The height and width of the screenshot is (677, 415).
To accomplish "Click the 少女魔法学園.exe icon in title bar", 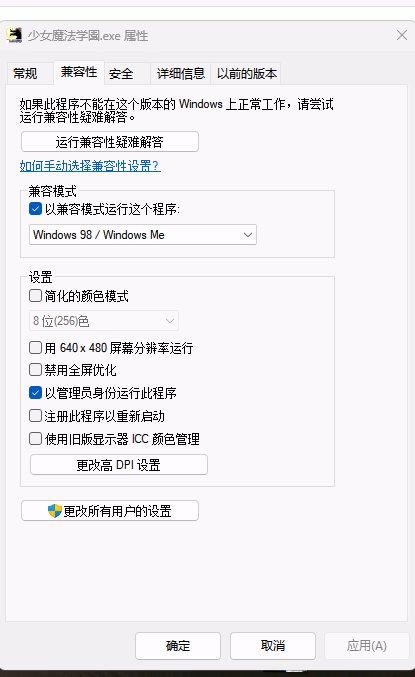I will point(14,35).
